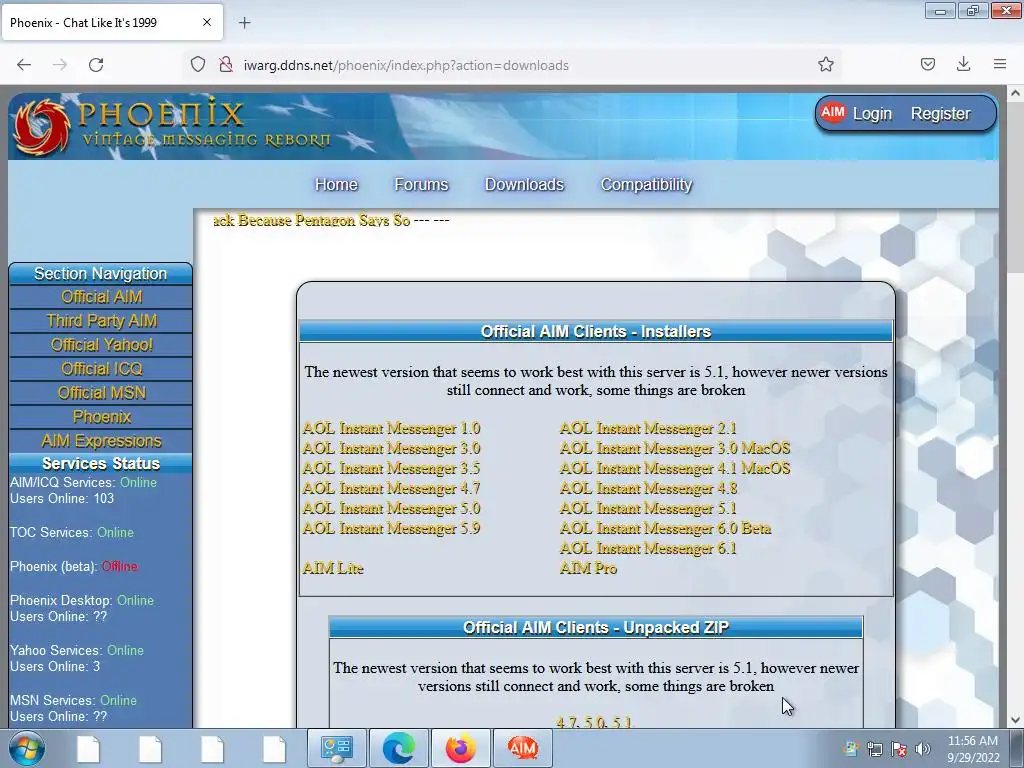Download AOL Instant Messenger 4.7
The width and height of the screenshot is (1024, 768).
391,488
